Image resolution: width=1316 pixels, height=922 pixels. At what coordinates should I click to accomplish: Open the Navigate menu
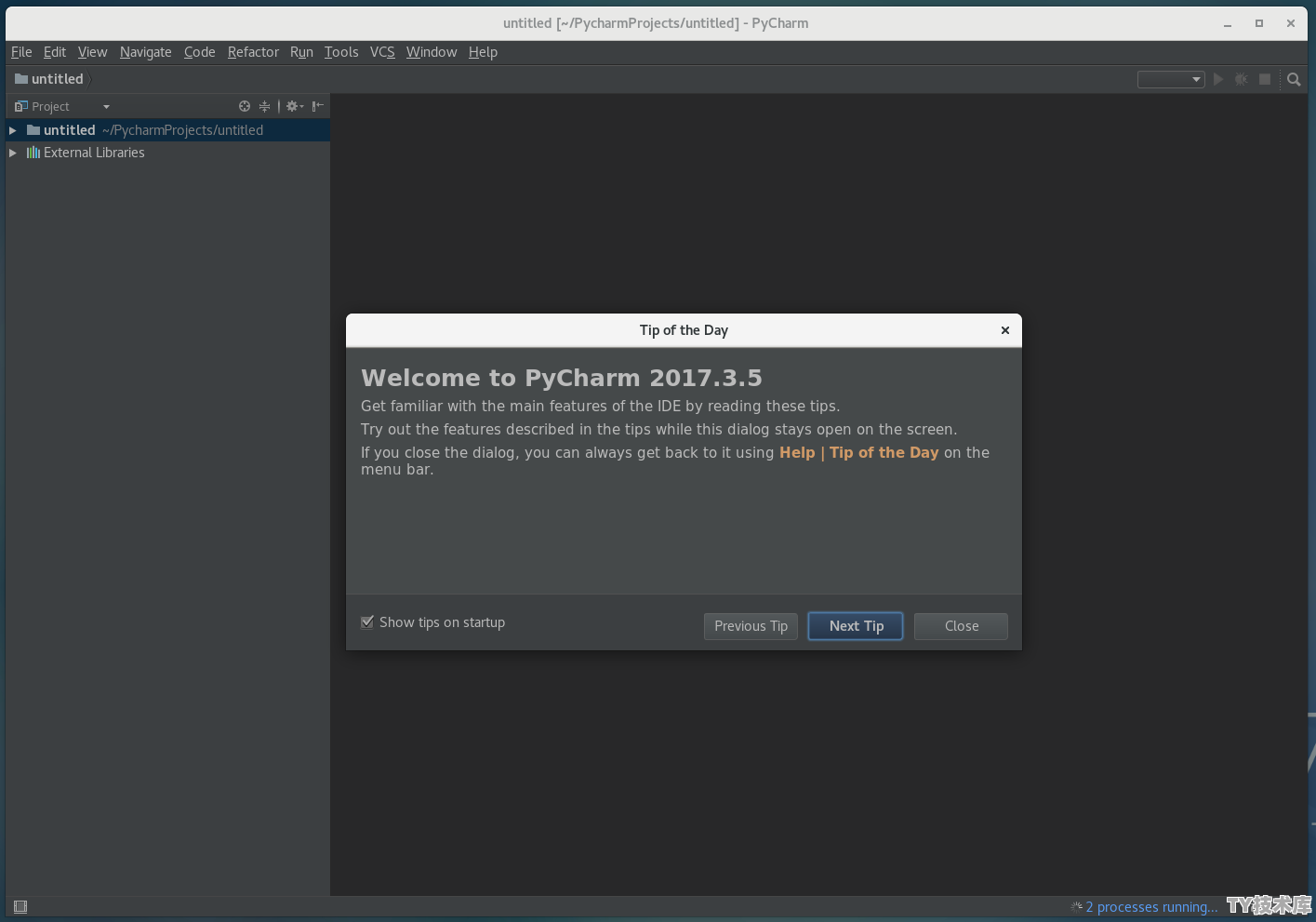click(x=146, y=52)
